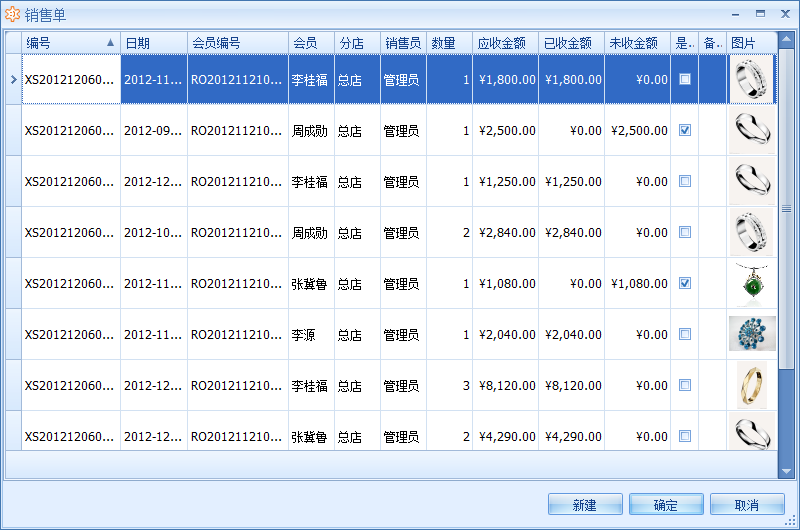Image resolution: width=800 pixels, height=530 pixels.
Task: Uncheck the checkbox in ¥1,080.00 row
Action: 685,283
